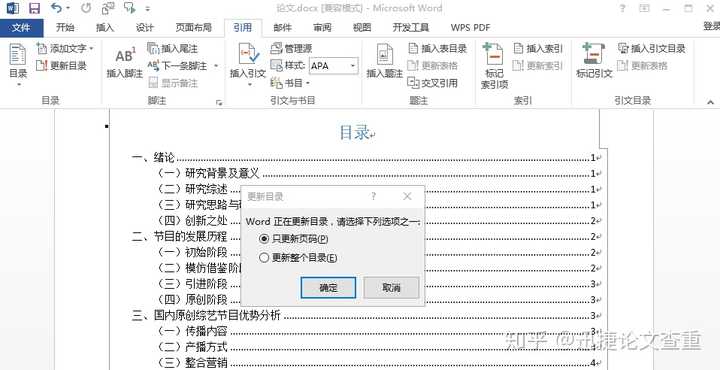Click the 二、节目的发展历程 entry
The image size is (720, 370).
pyautogui.click(x=366, y=237)
